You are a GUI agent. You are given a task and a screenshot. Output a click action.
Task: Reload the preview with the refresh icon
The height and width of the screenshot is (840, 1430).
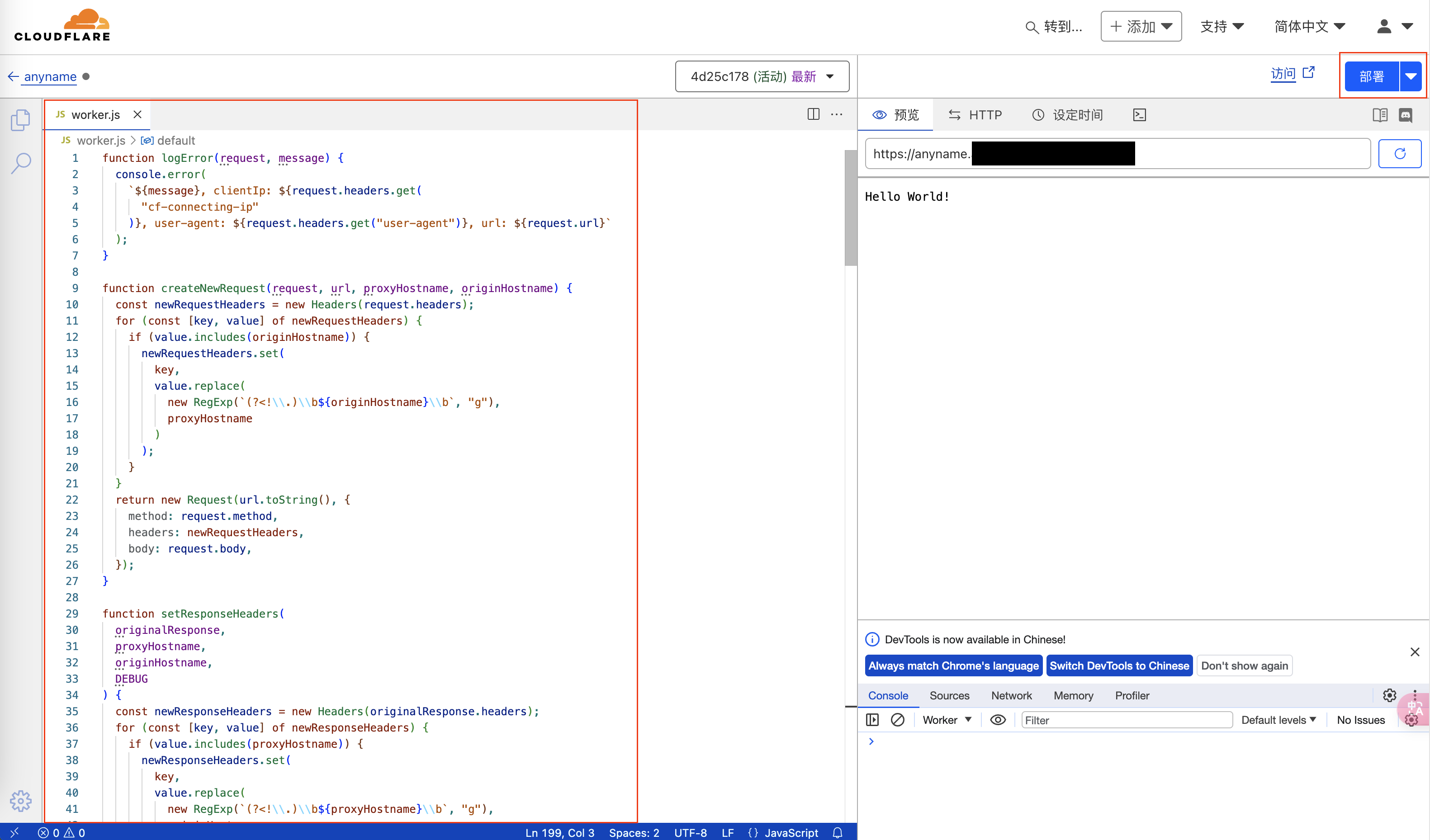tap(1399, 154)
